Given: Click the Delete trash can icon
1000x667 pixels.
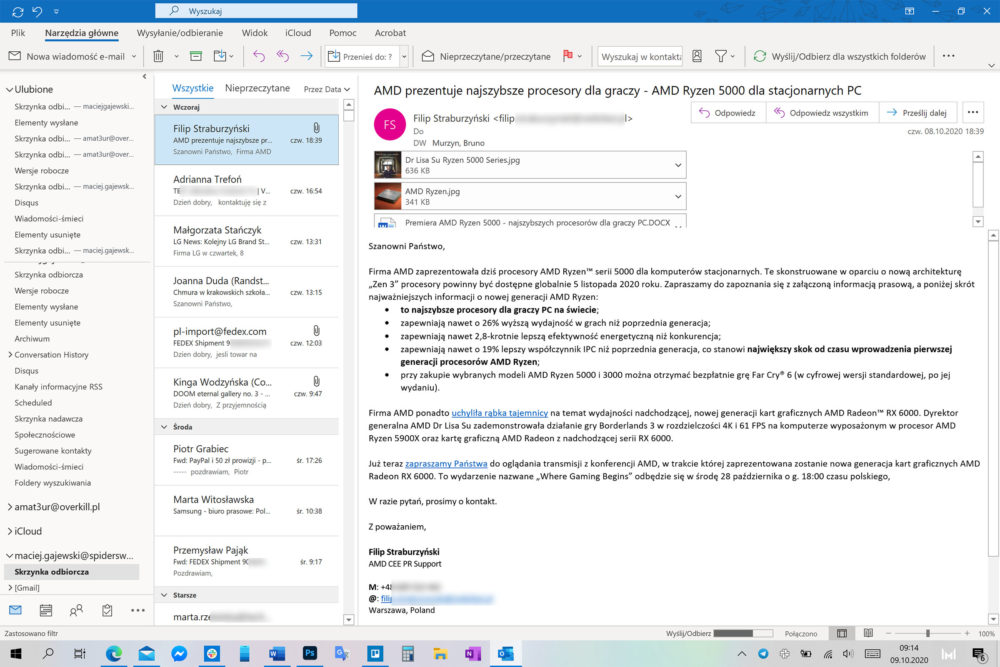Looking at the screenshot, I should pos(158,56).
